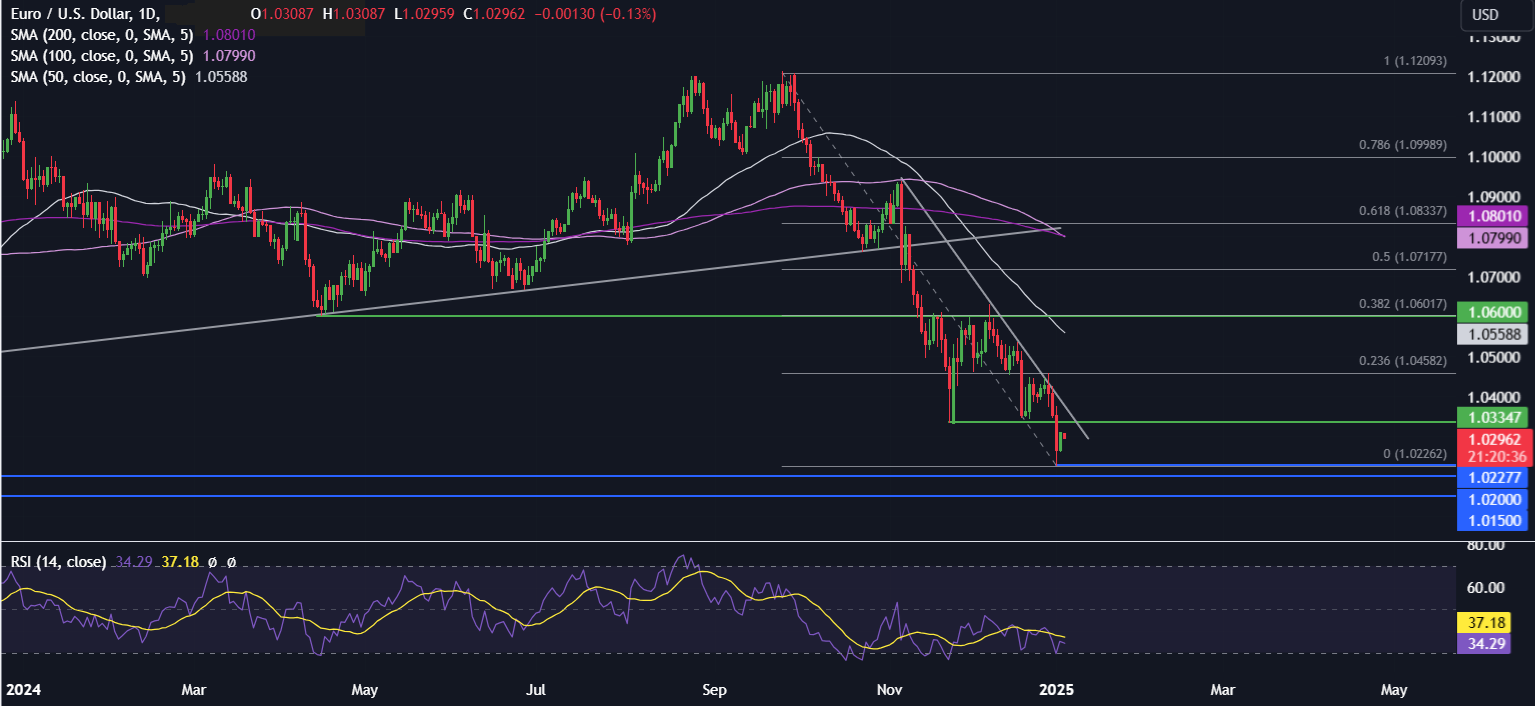This screenshot has width=1535, height=706.
Task: Select the SMA (50, close, 0, SMA, 5) legend
Action: click(97, 76)
